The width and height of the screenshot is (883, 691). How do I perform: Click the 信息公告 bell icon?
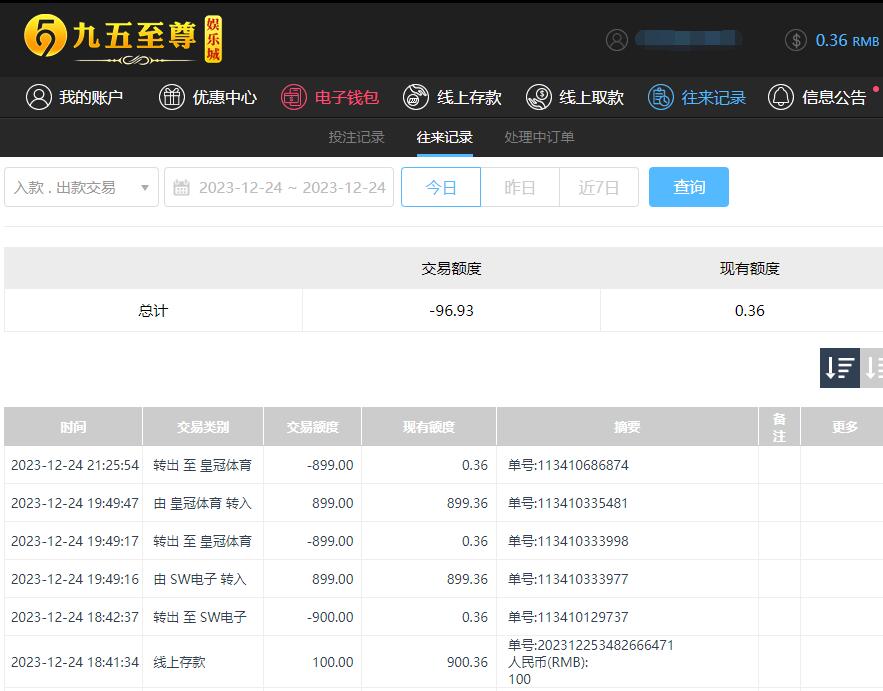point(781,97)
